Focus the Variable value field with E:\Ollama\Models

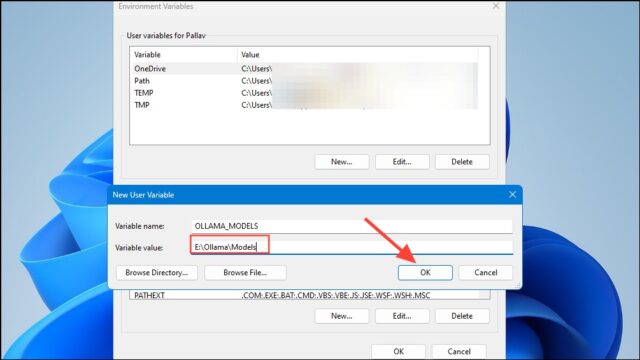351,247
